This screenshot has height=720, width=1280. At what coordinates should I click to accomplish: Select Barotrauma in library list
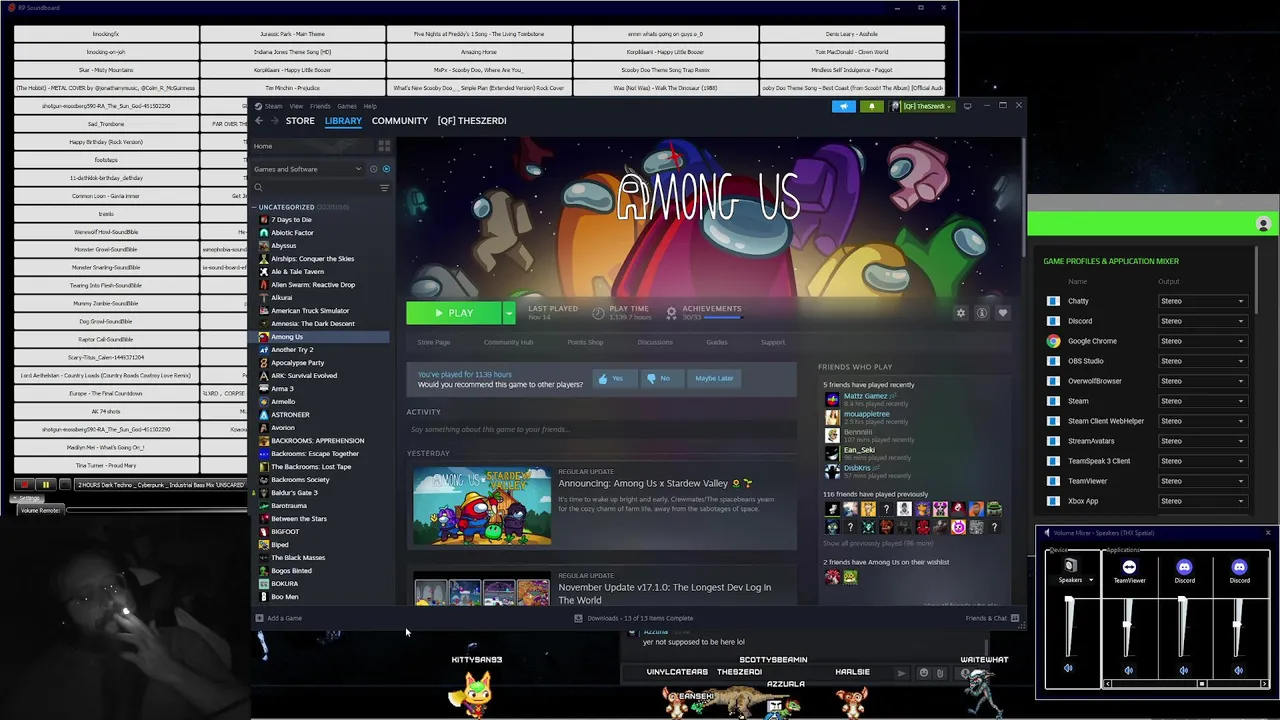point(289,506)
